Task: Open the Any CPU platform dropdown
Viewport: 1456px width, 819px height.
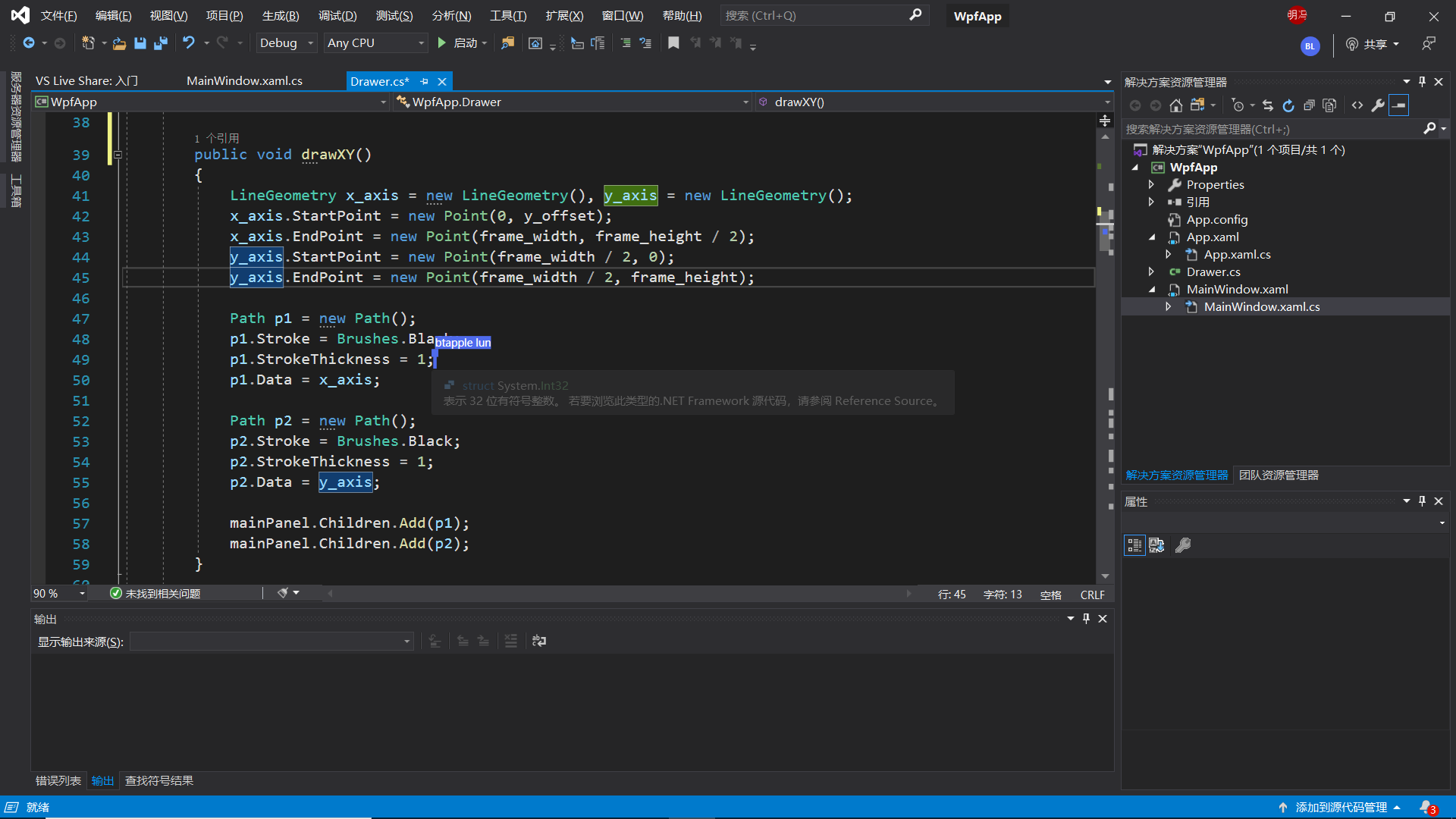Action: (x=375, y=43)
